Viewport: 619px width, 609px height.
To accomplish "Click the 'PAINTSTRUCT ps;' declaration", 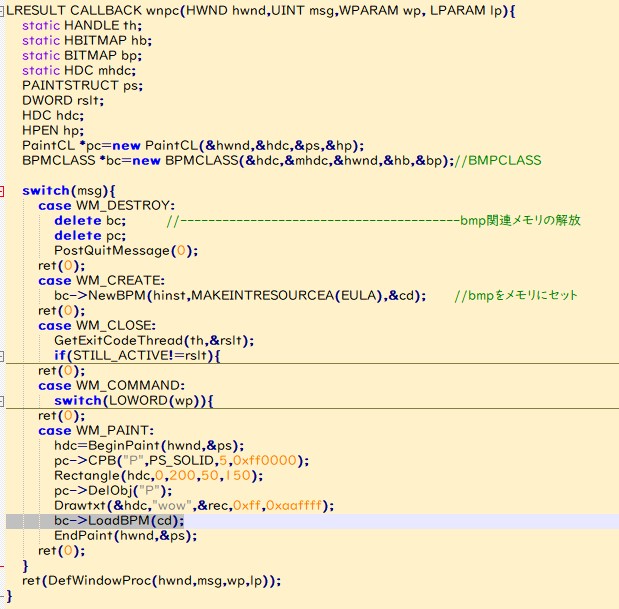I will (83, 86).
